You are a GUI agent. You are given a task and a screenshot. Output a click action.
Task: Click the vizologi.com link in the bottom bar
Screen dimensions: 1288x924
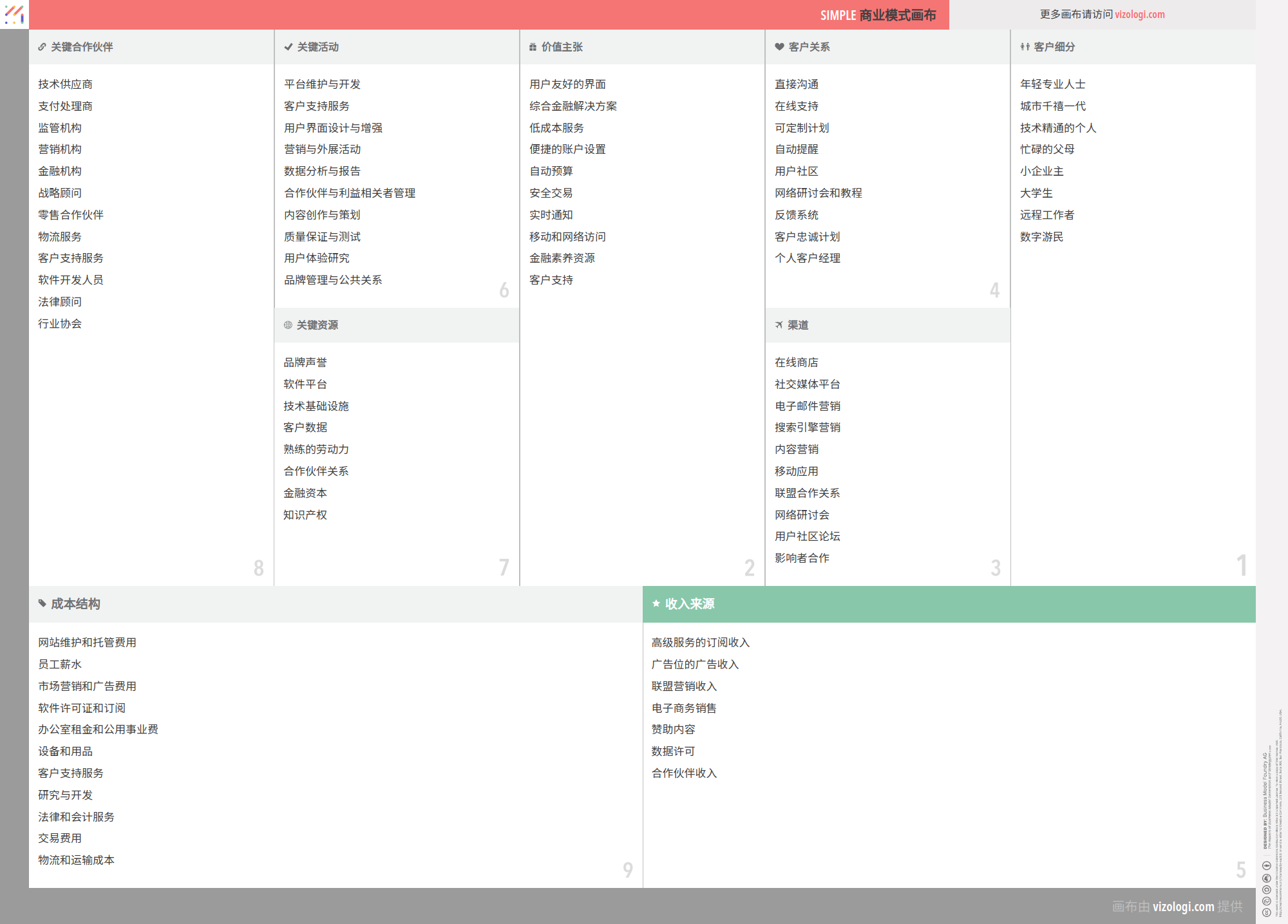1183,906
